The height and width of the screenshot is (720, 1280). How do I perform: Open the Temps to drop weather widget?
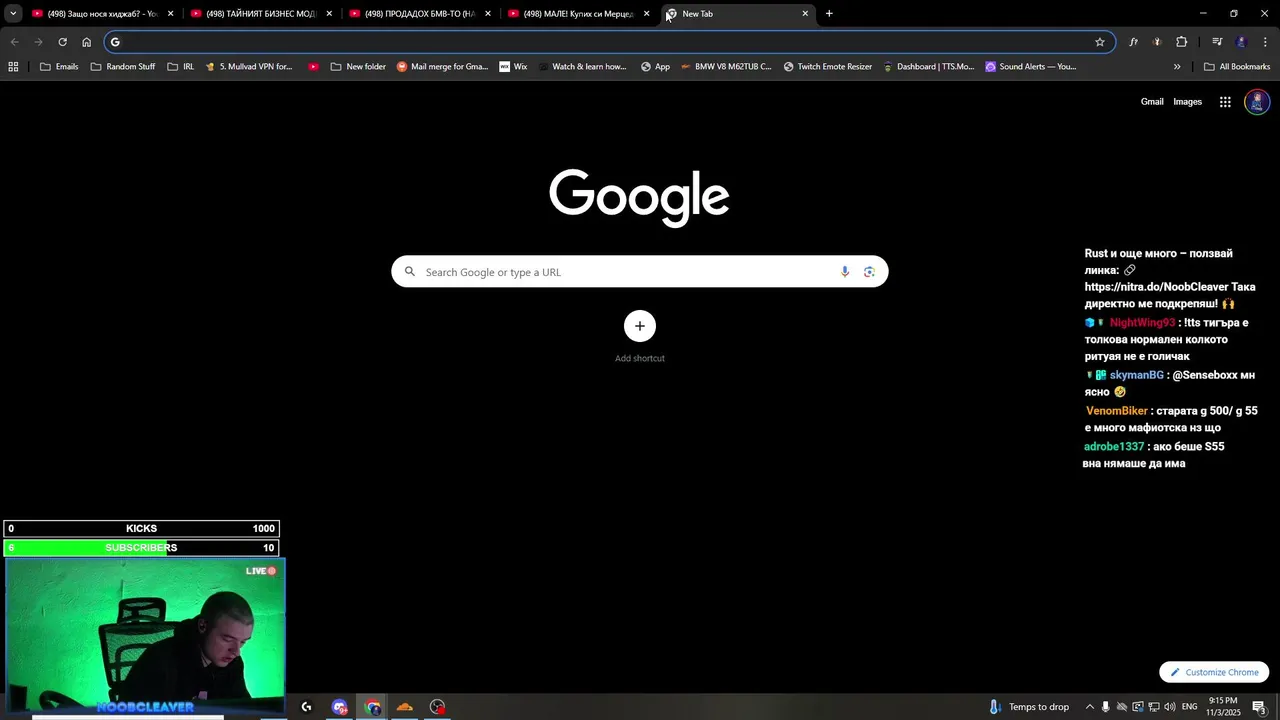[x=1029, y=707]
